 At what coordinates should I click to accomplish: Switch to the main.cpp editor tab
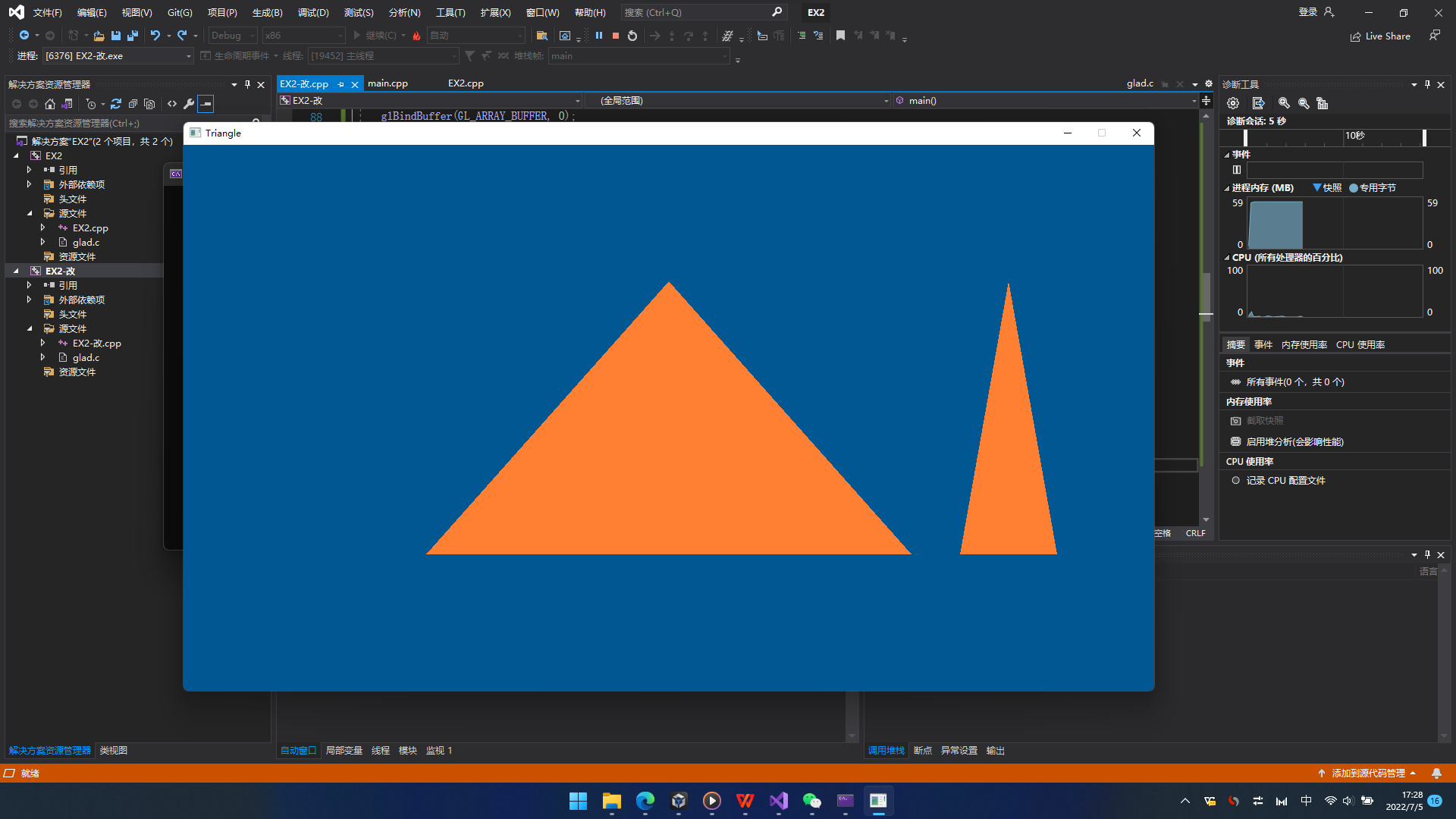pos(388,83)
